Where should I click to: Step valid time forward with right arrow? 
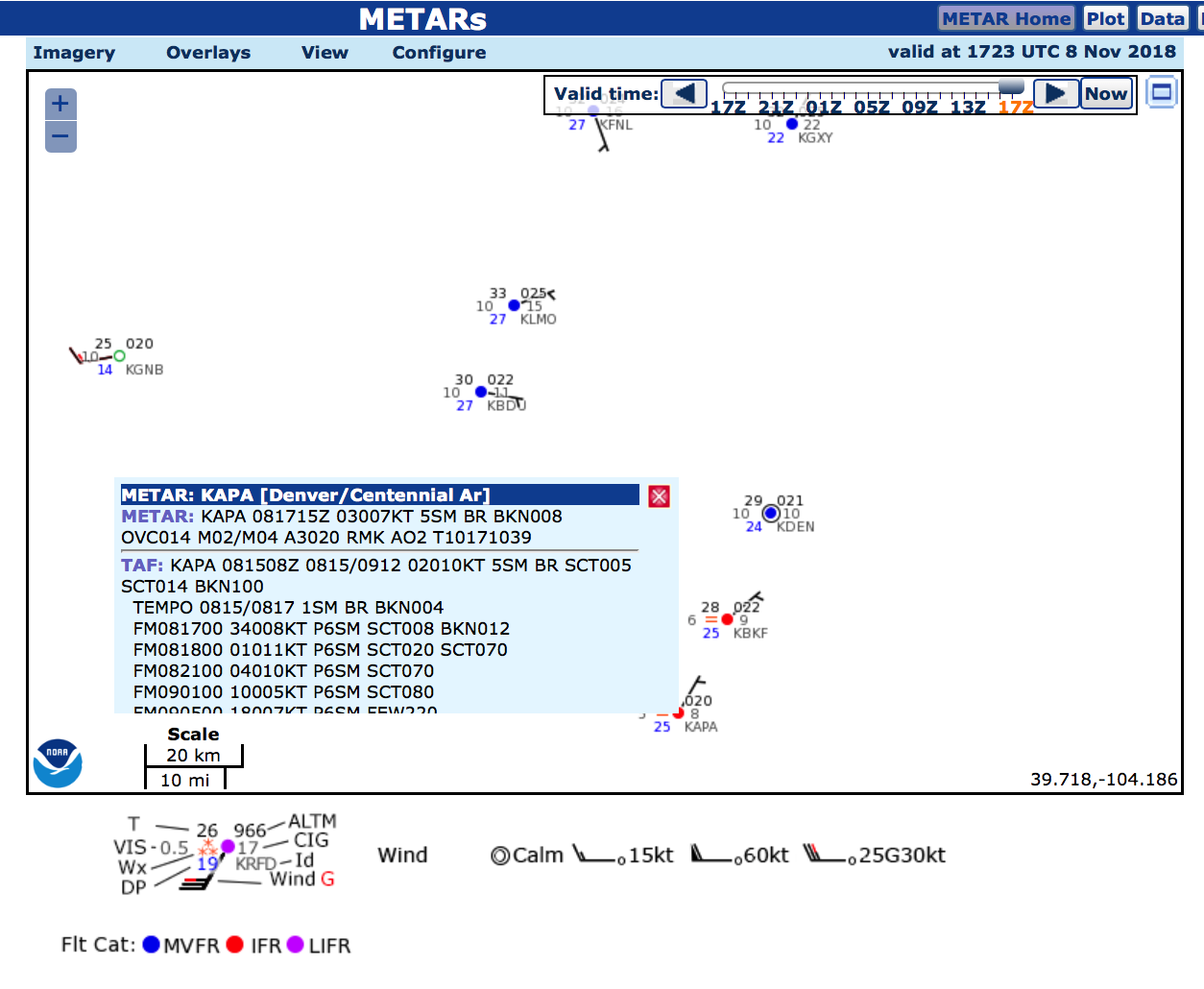(x=1056, y=93)
